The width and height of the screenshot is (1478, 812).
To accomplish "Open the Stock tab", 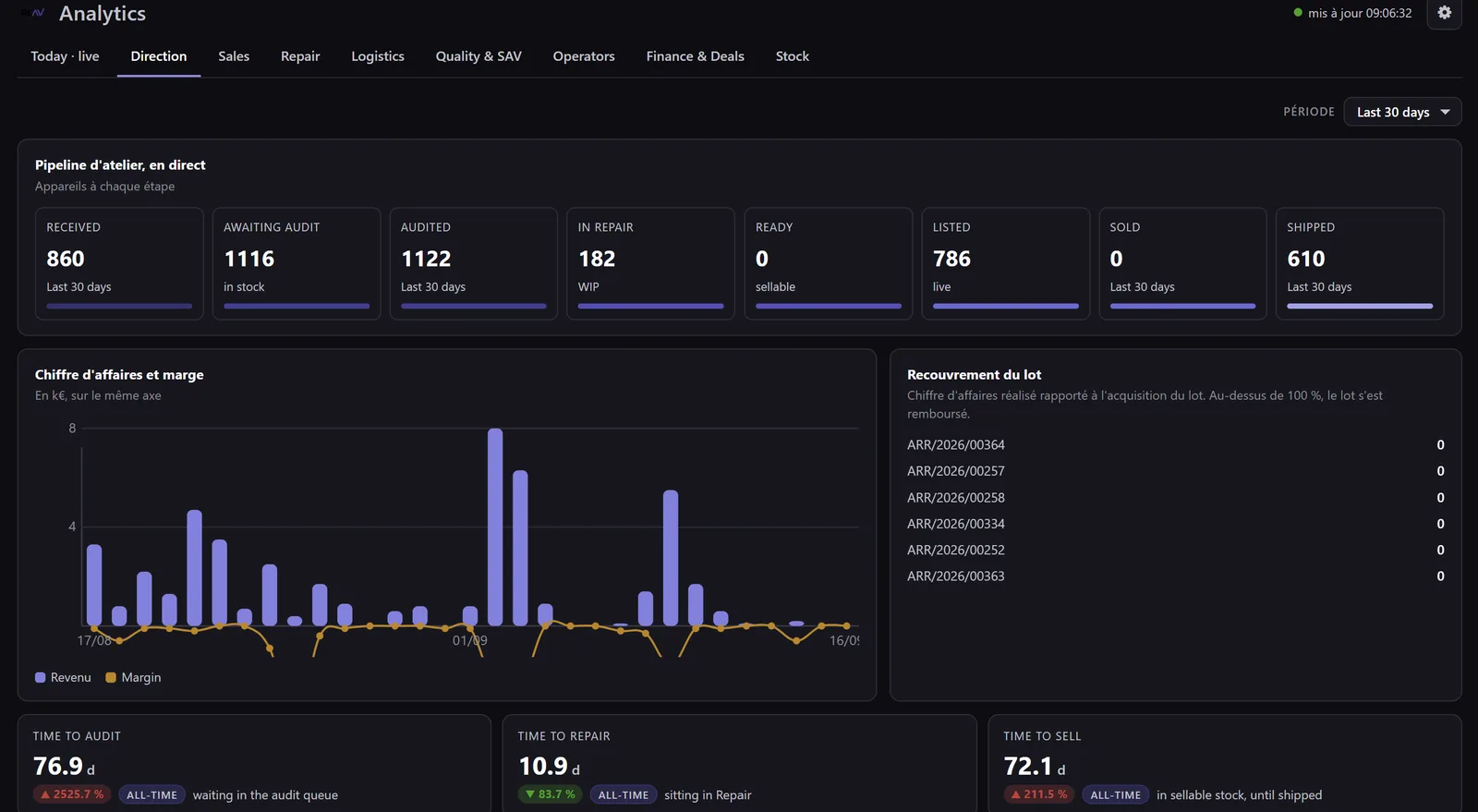I will pos(793,56).
